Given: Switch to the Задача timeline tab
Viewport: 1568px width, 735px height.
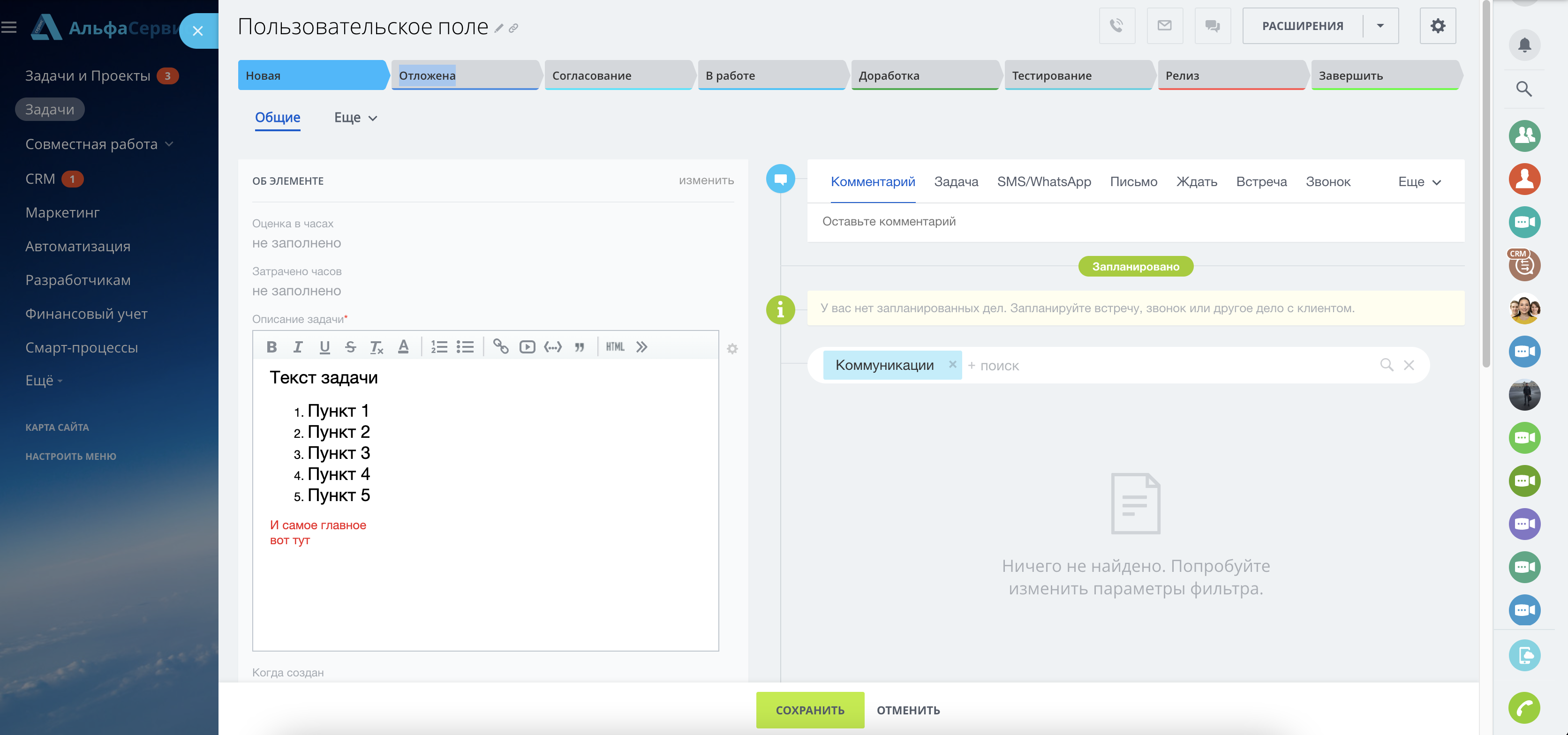Looking at the screenshot, I should pos(956,181).
